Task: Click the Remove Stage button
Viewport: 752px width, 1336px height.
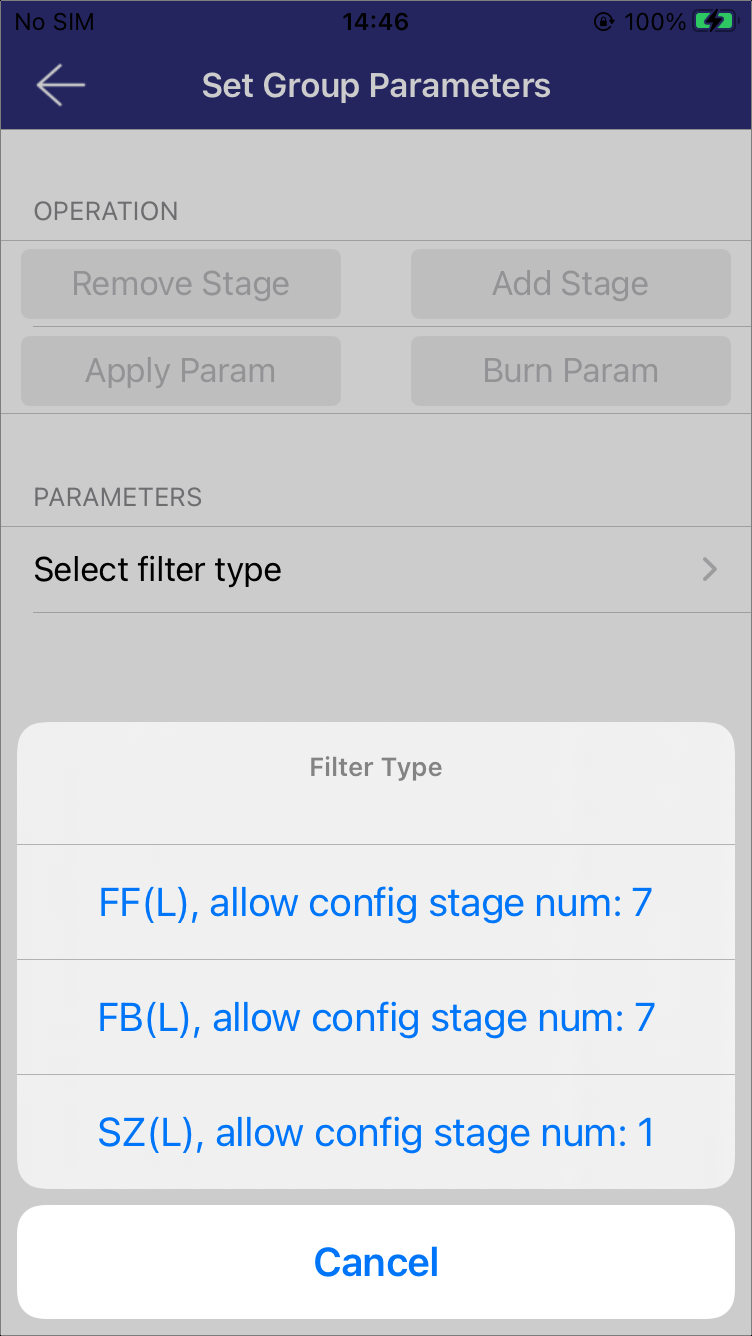Action: tap(181, 284)
